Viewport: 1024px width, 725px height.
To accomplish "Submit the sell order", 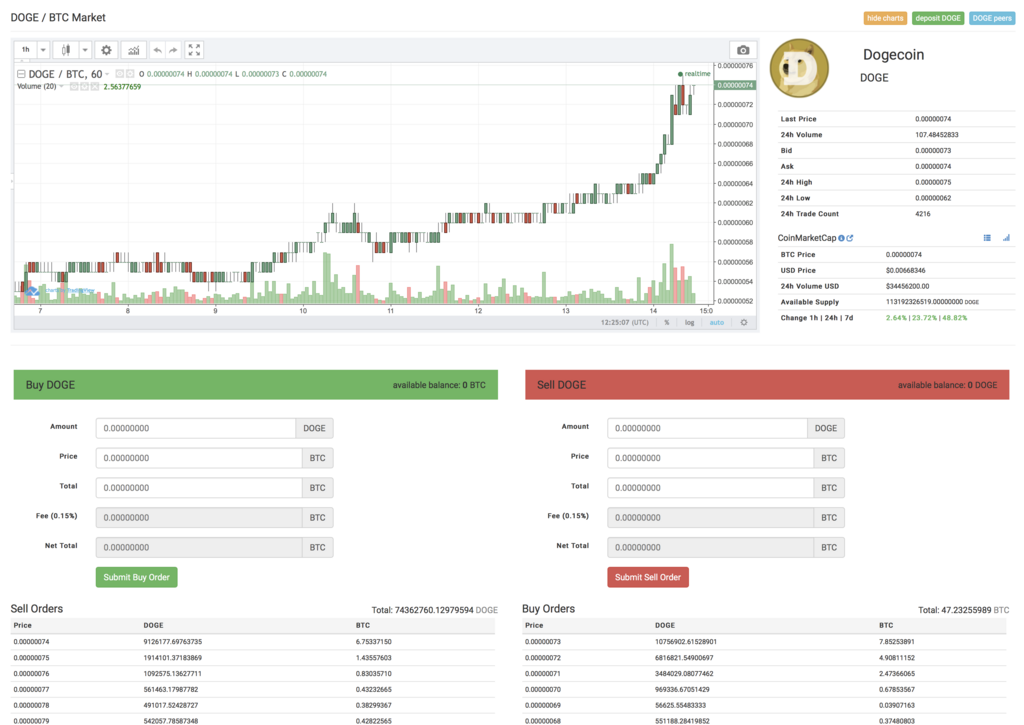I will pos(648,577).
